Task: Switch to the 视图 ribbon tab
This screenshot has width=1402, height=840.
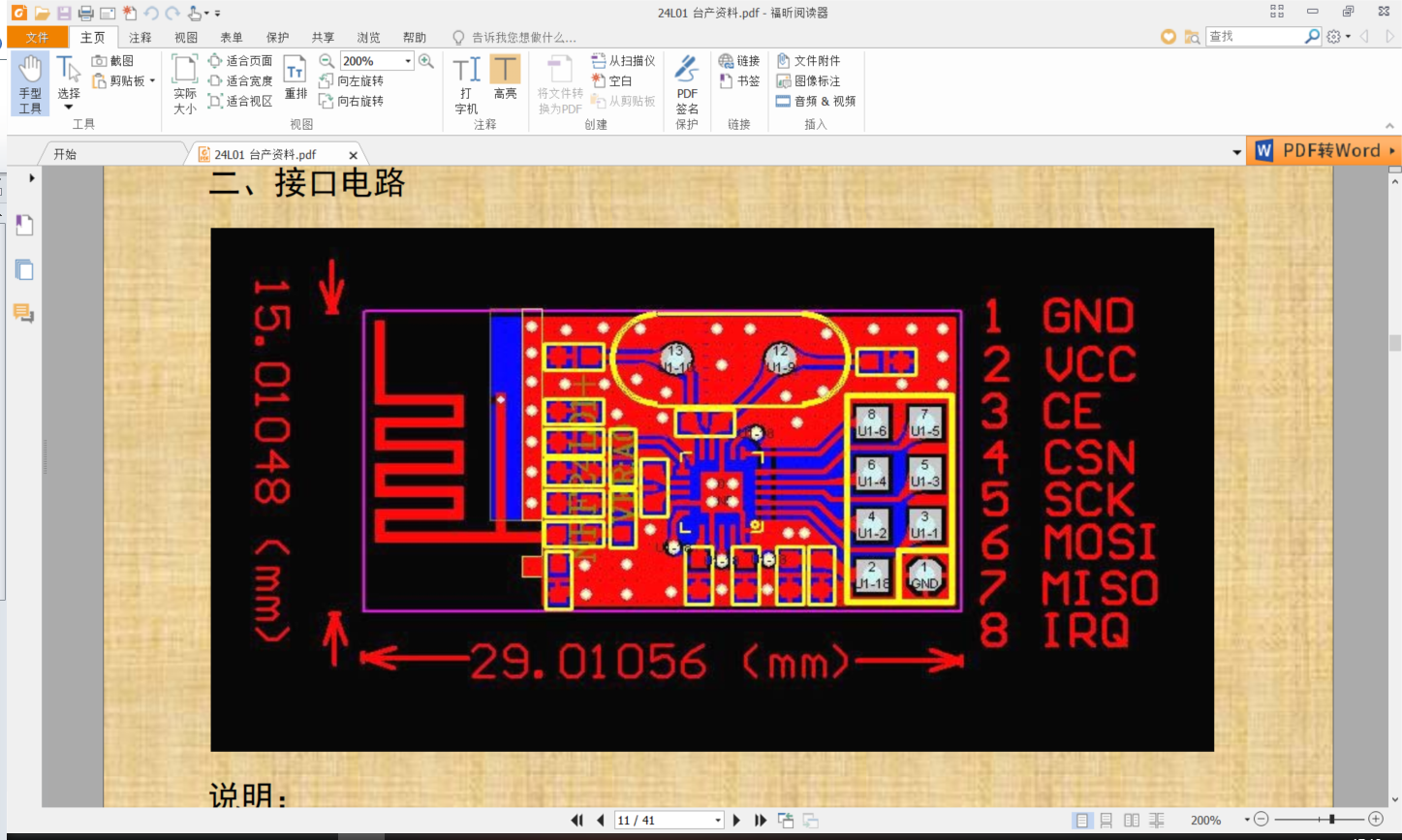Action: [186, 38]
